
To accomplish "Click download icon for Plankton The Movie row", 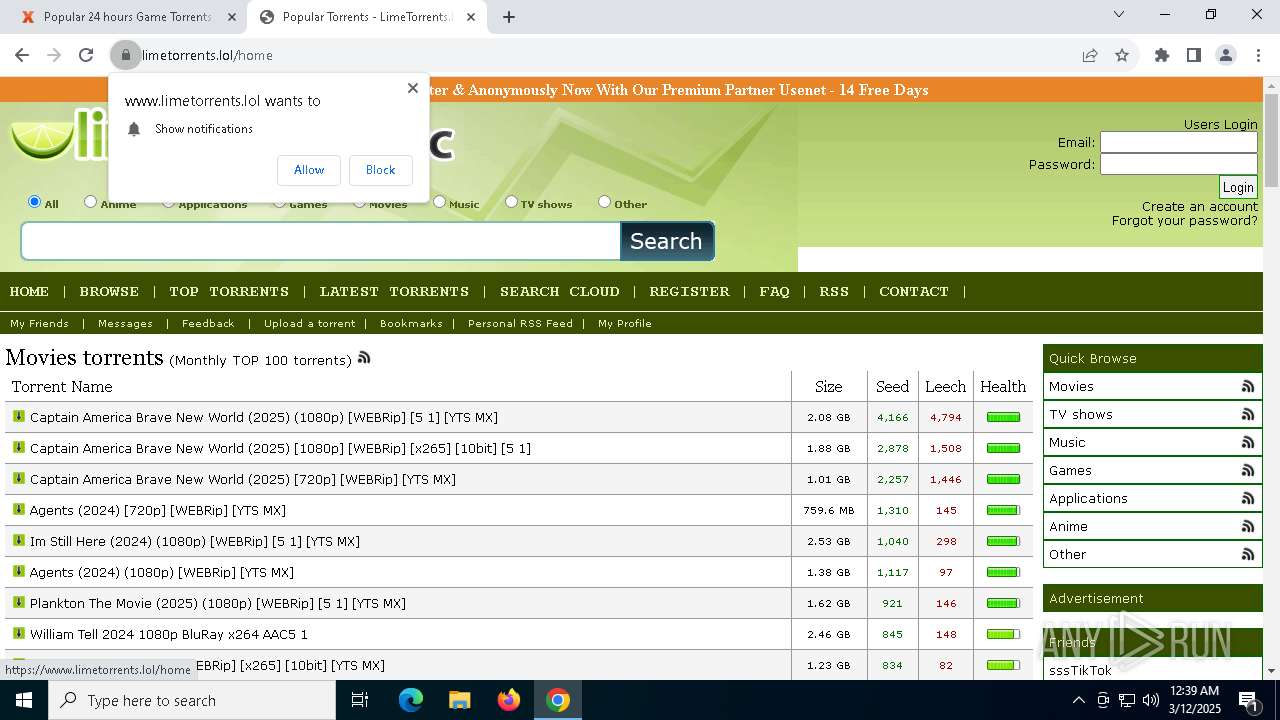I will click(x=18, y=602).
